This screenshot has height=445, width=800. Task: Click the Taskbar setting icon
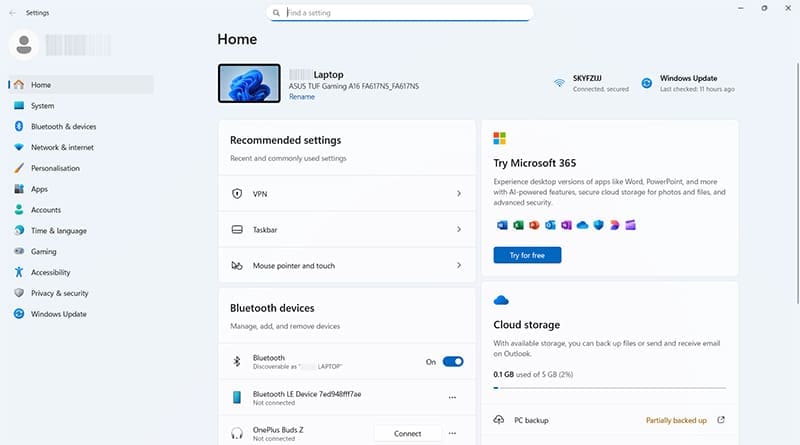237,230
